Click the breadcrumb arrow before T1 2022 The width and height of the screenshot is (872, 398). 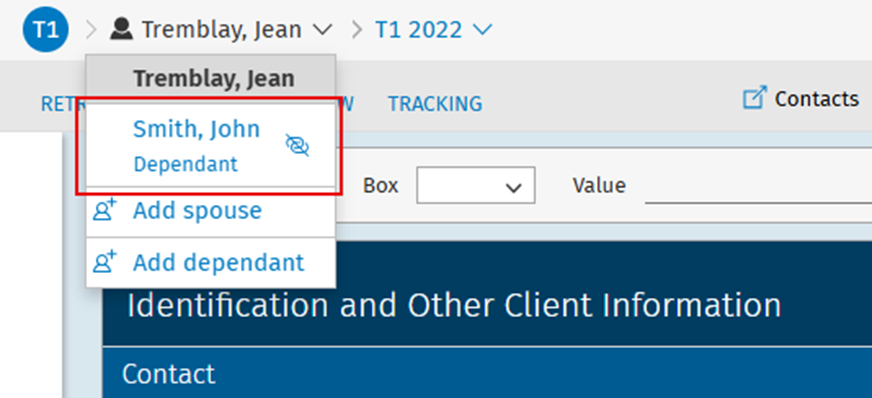tap(358, 30)
